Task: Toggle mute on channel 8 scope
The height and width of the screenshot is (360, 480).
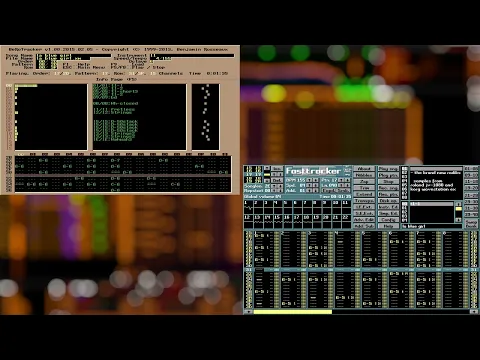Action: click(x=318, y=207)
